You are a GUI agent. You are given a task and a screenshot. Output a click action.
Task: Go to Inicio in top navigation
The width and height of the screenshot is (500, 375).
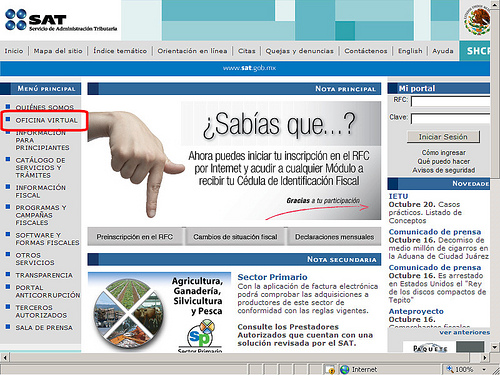pos(14,51)
